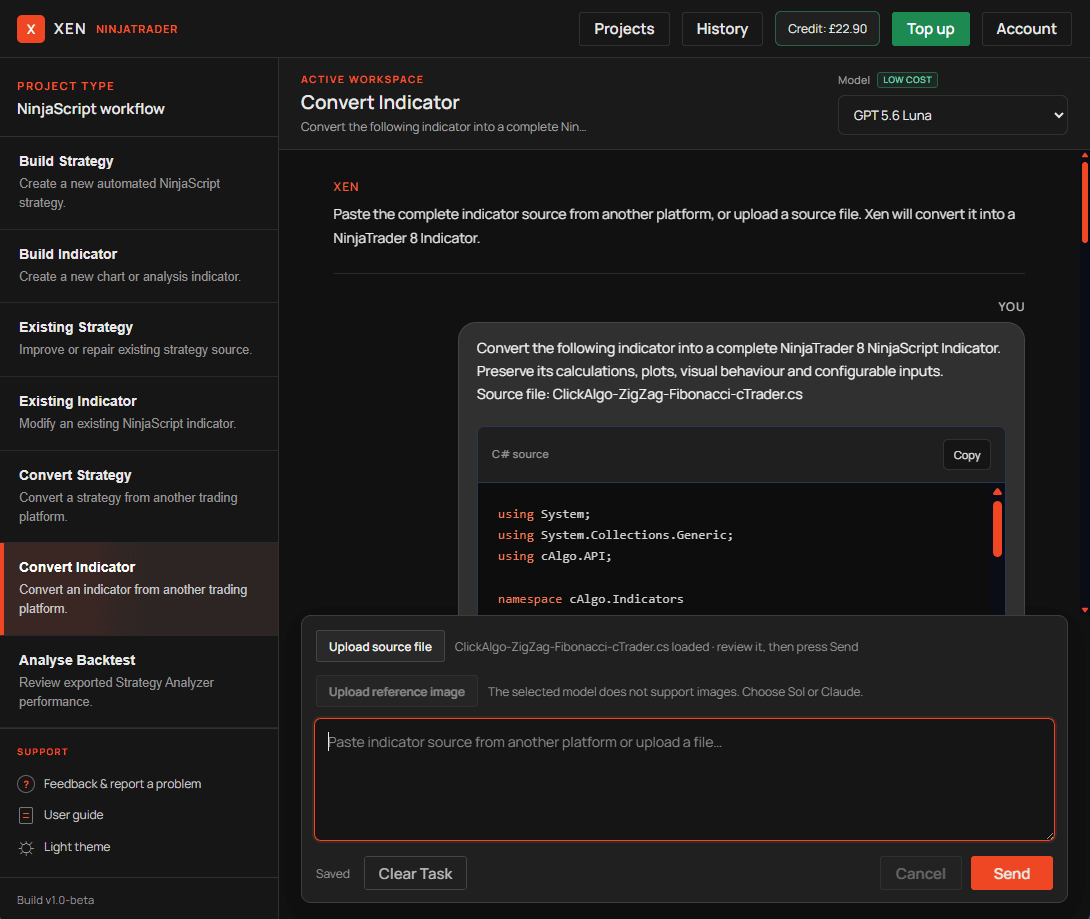Click the code line 'using System.Collections.Generic;'
This screenshot has height=919, width=1090.
click(x=615, y=535)
